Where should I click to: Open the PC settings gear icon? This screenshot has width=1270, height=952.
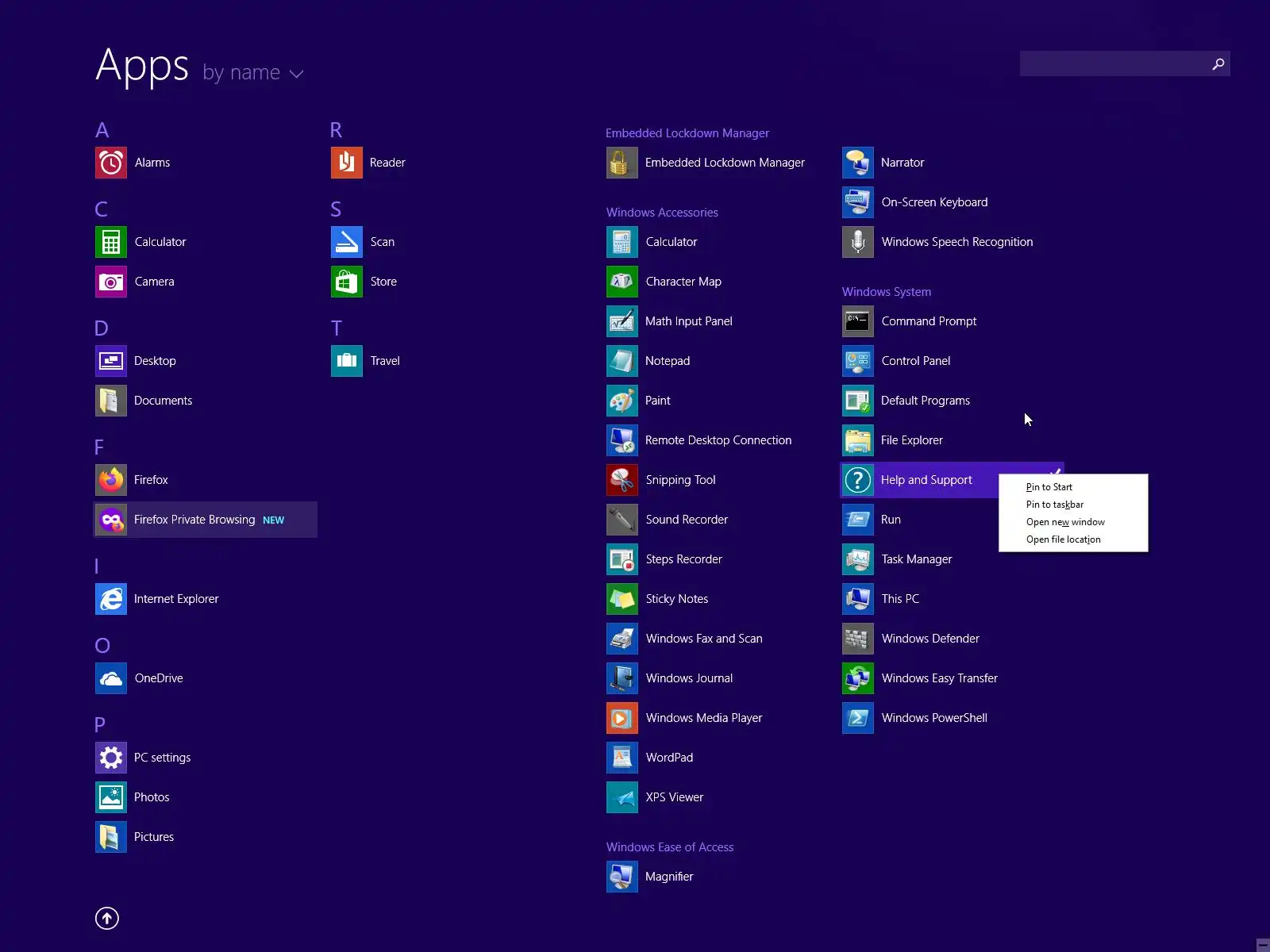pyautogui.click(x=111, y=758)
